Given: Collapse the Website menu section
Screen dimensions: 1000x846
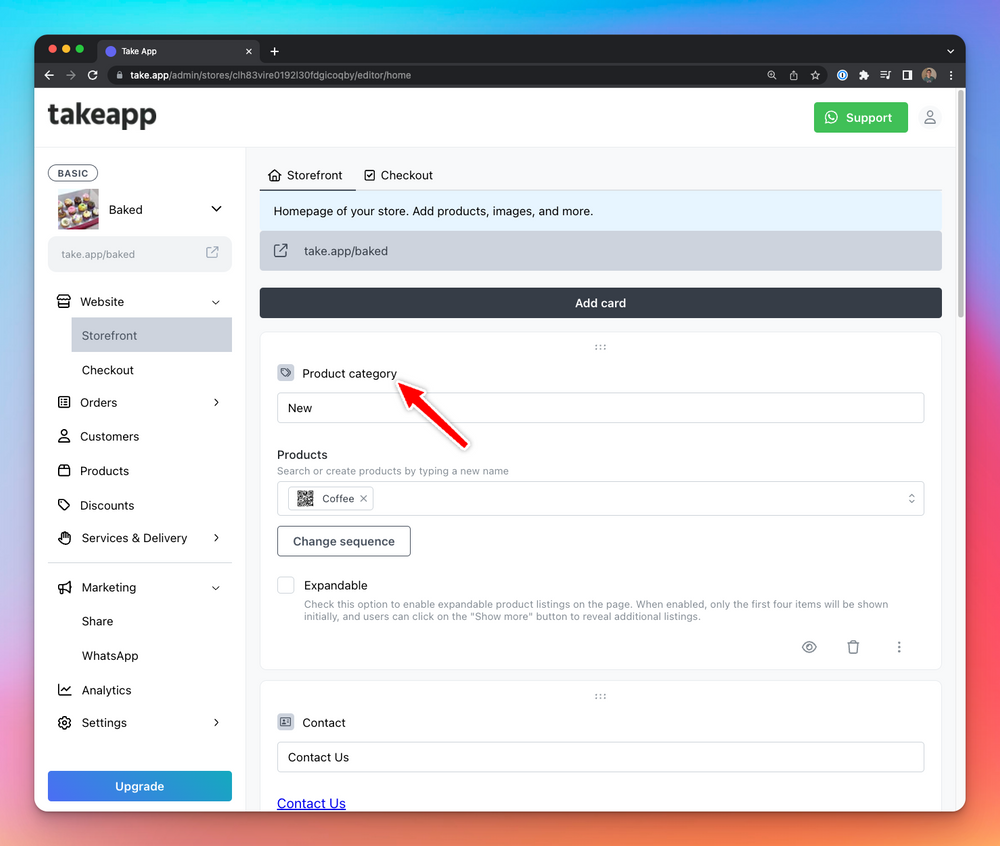Looking at the screenshot, I should (216, 302).
